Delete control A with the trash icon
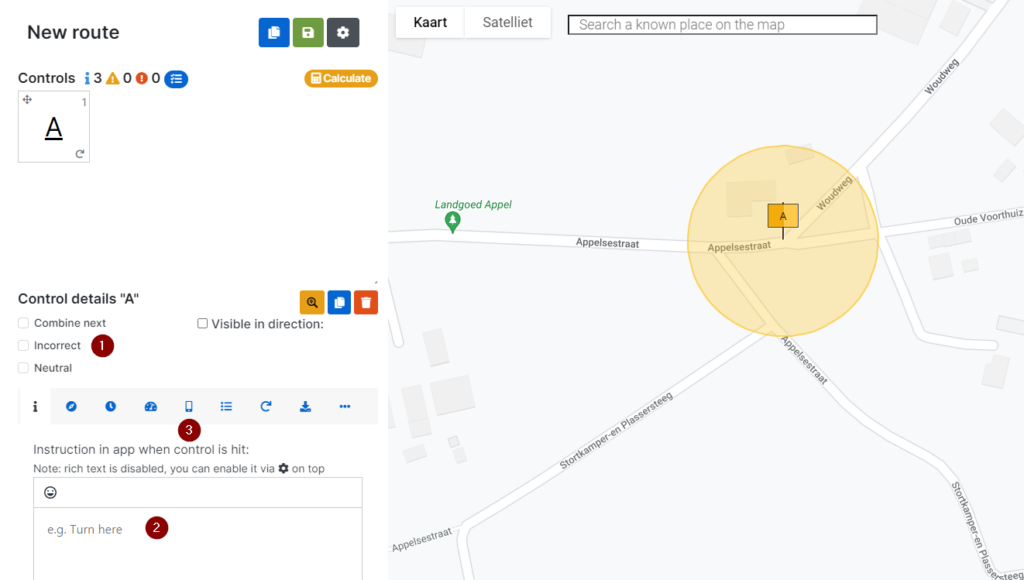The image size is (1024, 580). 366,302
